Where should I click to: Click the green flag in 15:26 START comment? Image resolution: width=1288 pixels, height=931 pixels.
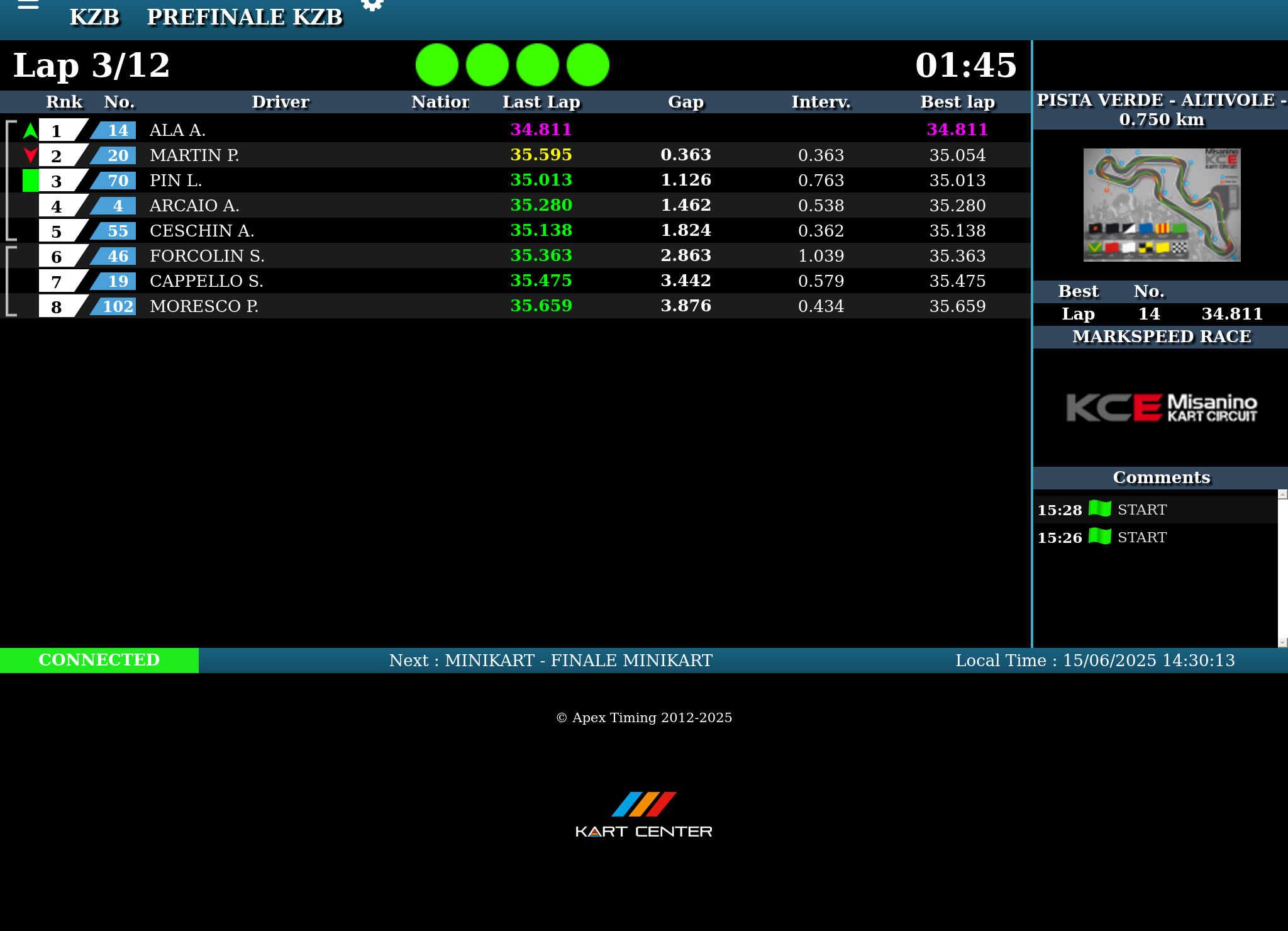click(1099, 536)
